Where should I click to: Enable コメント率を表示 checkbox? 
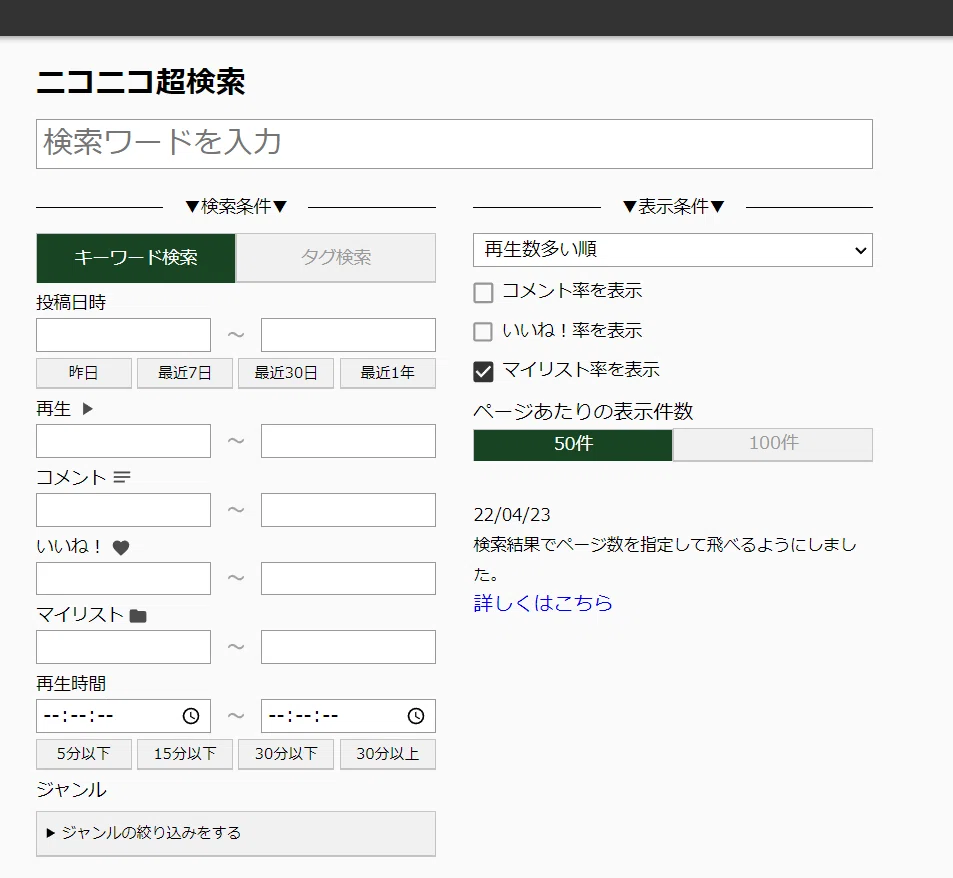[483, 292]
